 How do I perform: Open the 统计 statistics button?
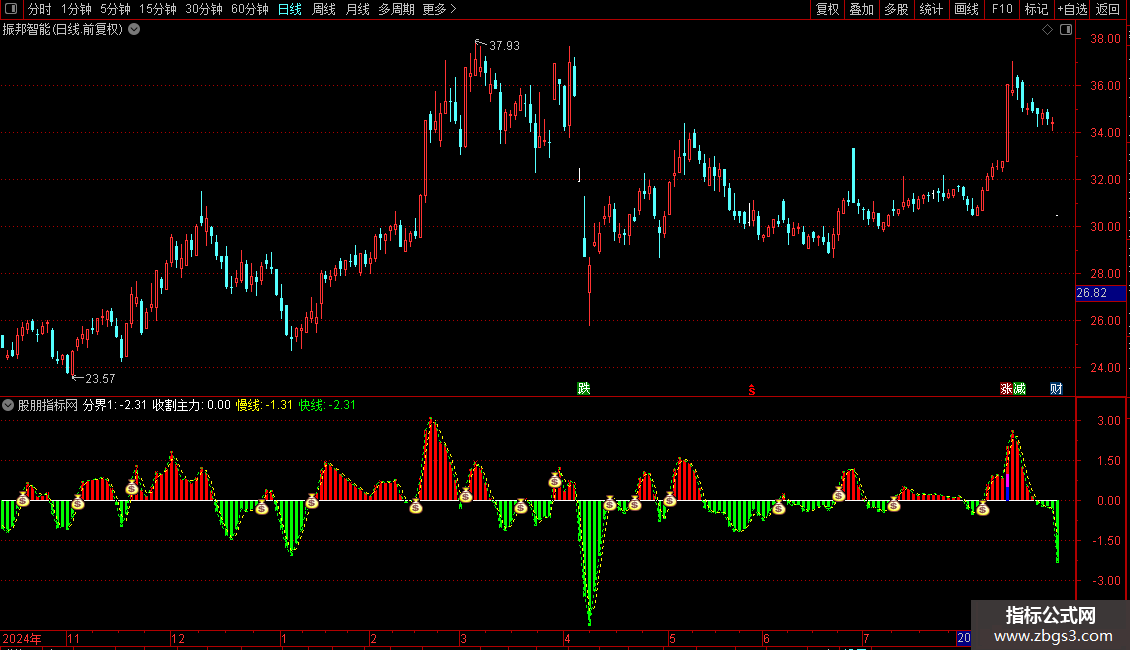click(931, 9)
